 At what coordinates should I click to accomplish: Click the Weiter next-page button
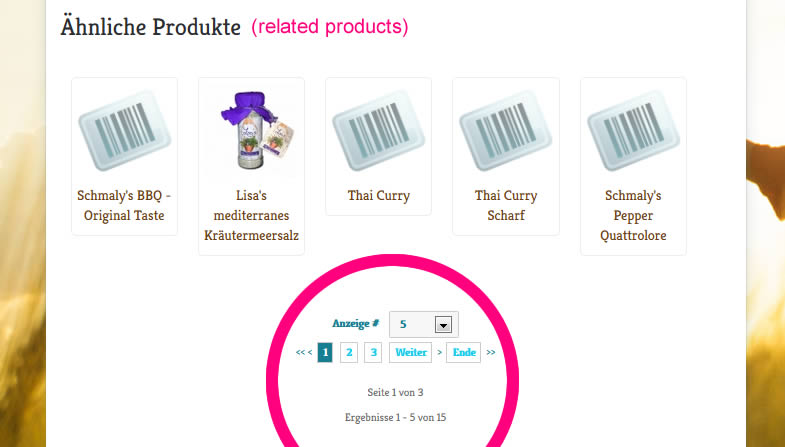pyautogui.click(x=411, y=352)
